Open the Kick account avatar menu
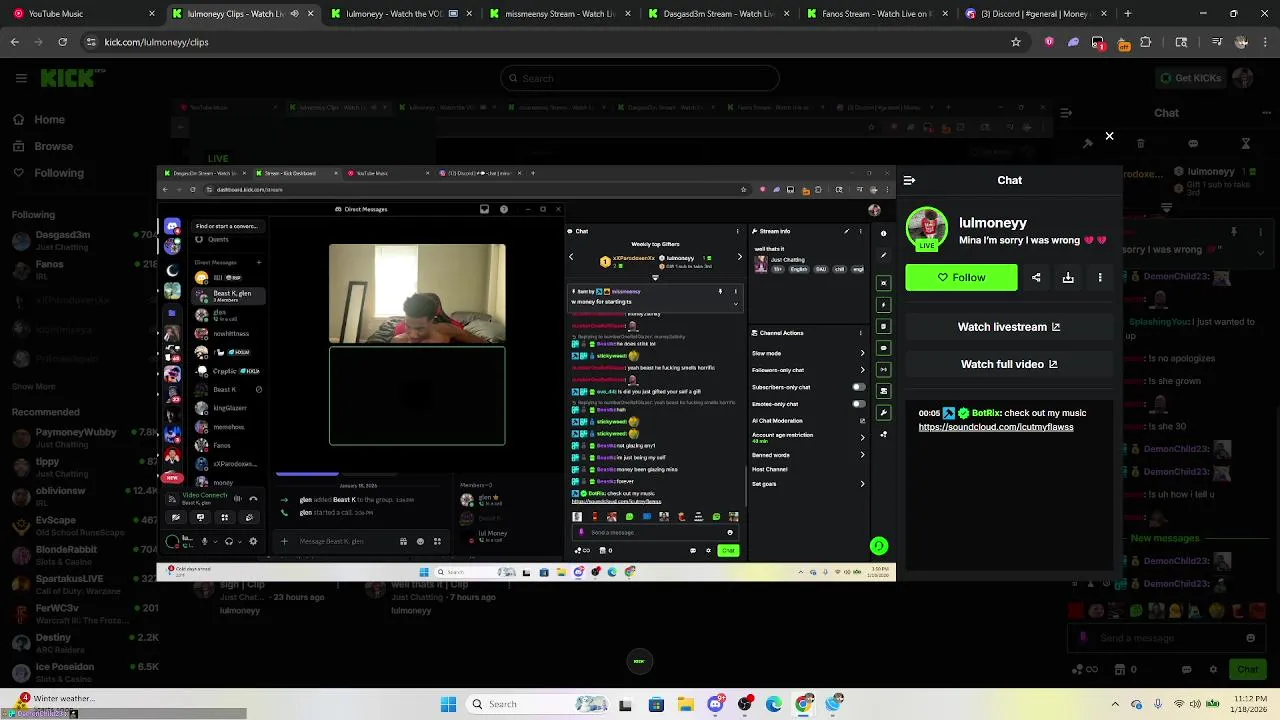 click(1243, 78)
